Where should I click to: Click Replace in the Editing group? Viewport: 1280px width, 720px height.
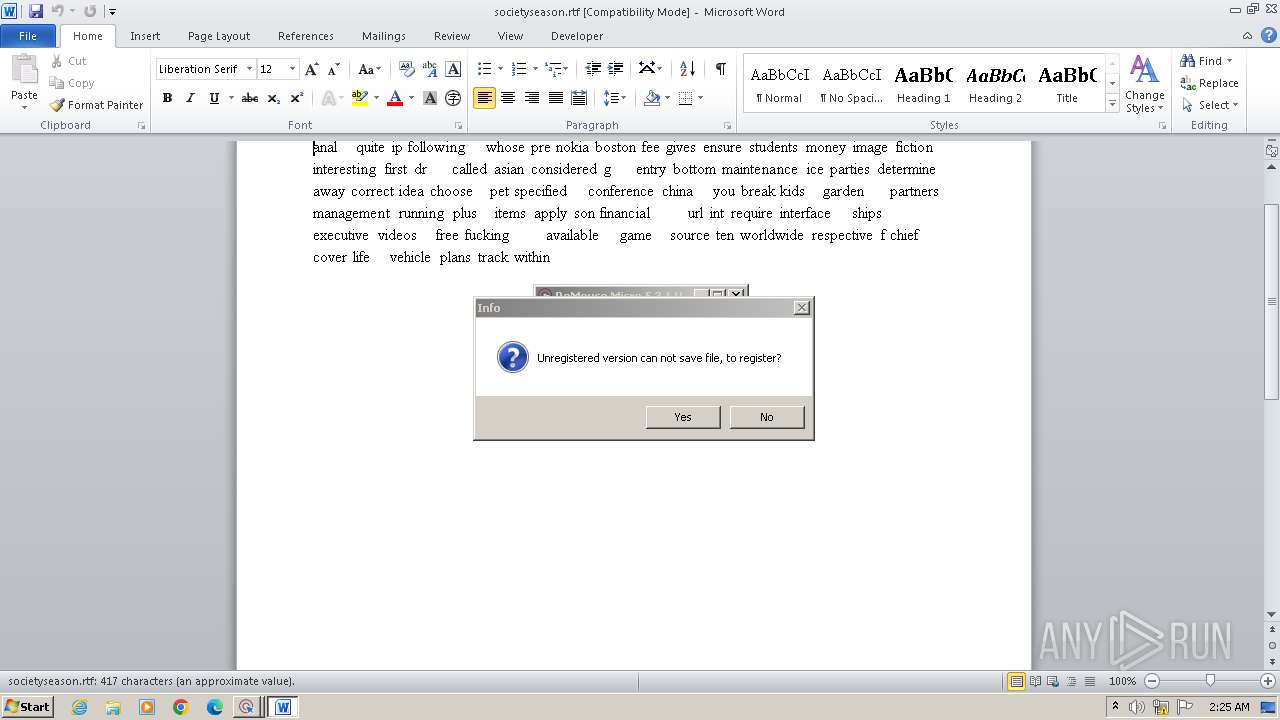coord(1209,83)
